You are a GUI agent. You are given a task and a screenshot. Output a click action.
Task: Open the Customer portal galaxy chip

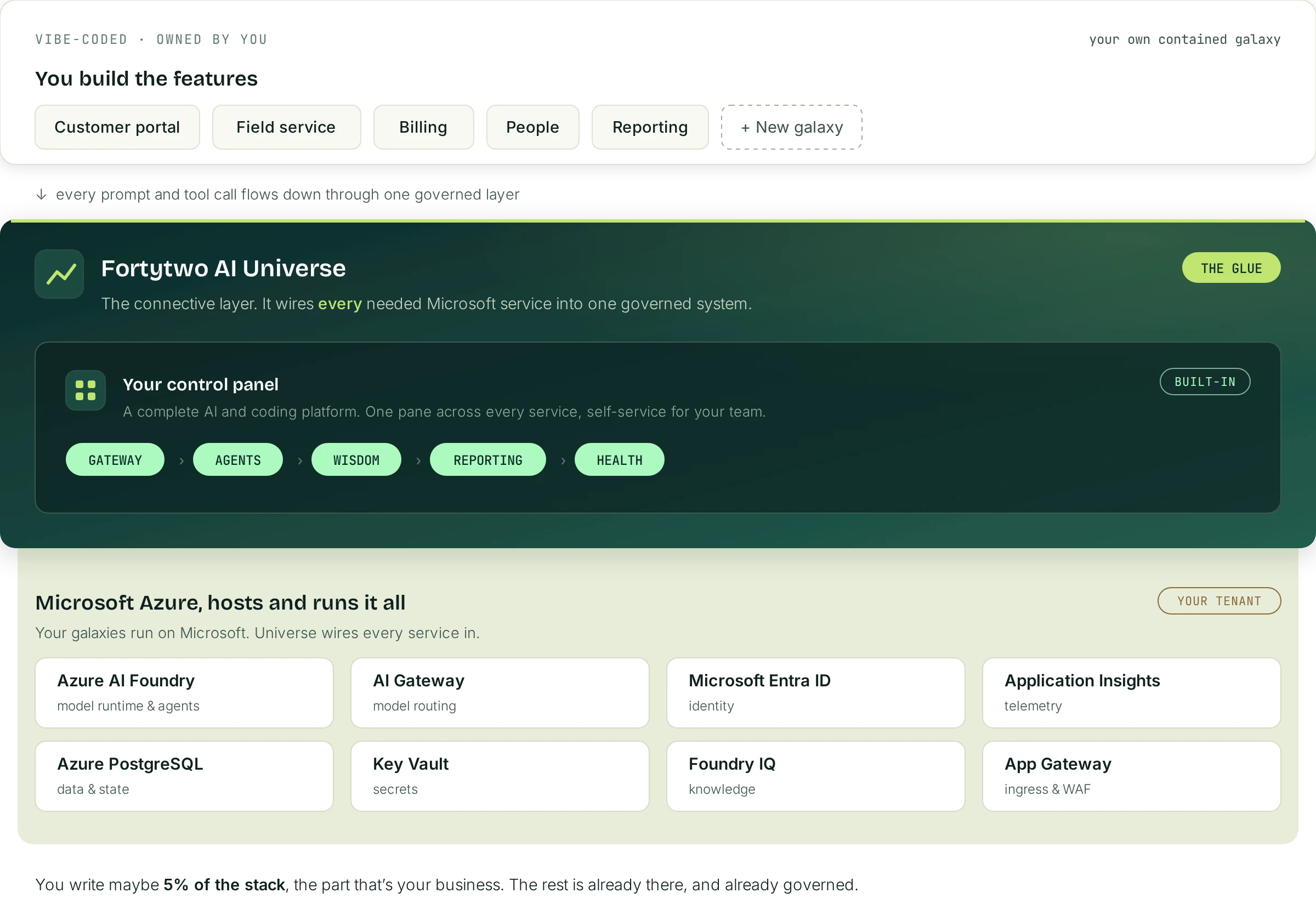117,127
